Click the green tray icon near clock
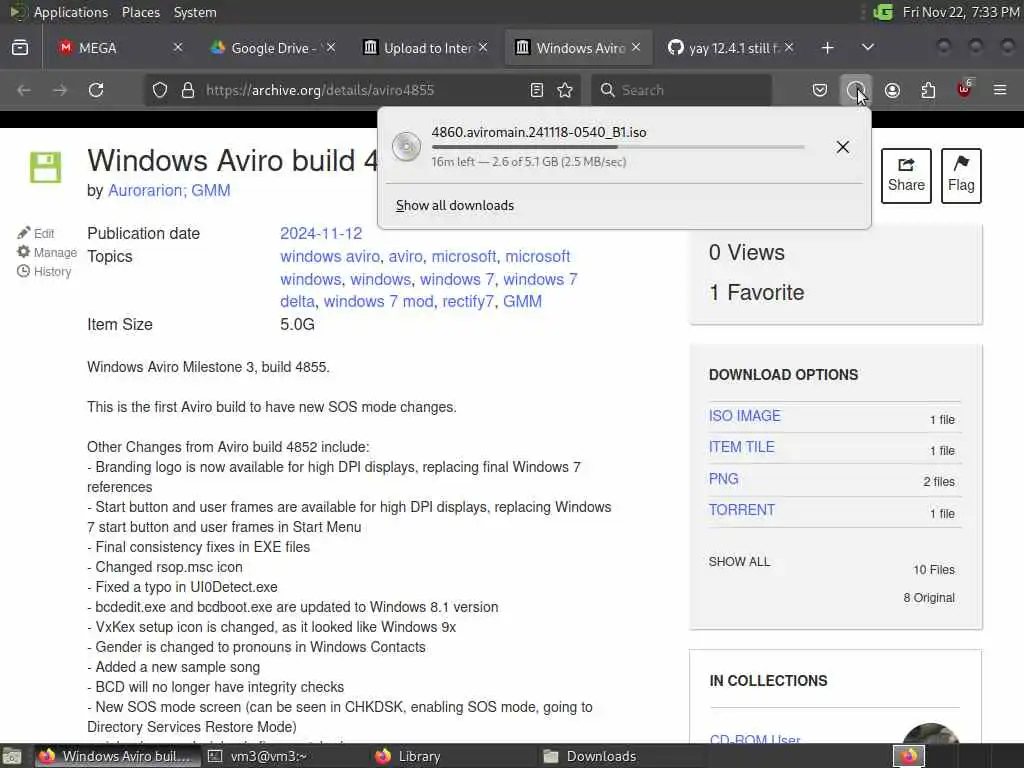The width and height of the screenshot is (1024, 768). pos(883,12)
